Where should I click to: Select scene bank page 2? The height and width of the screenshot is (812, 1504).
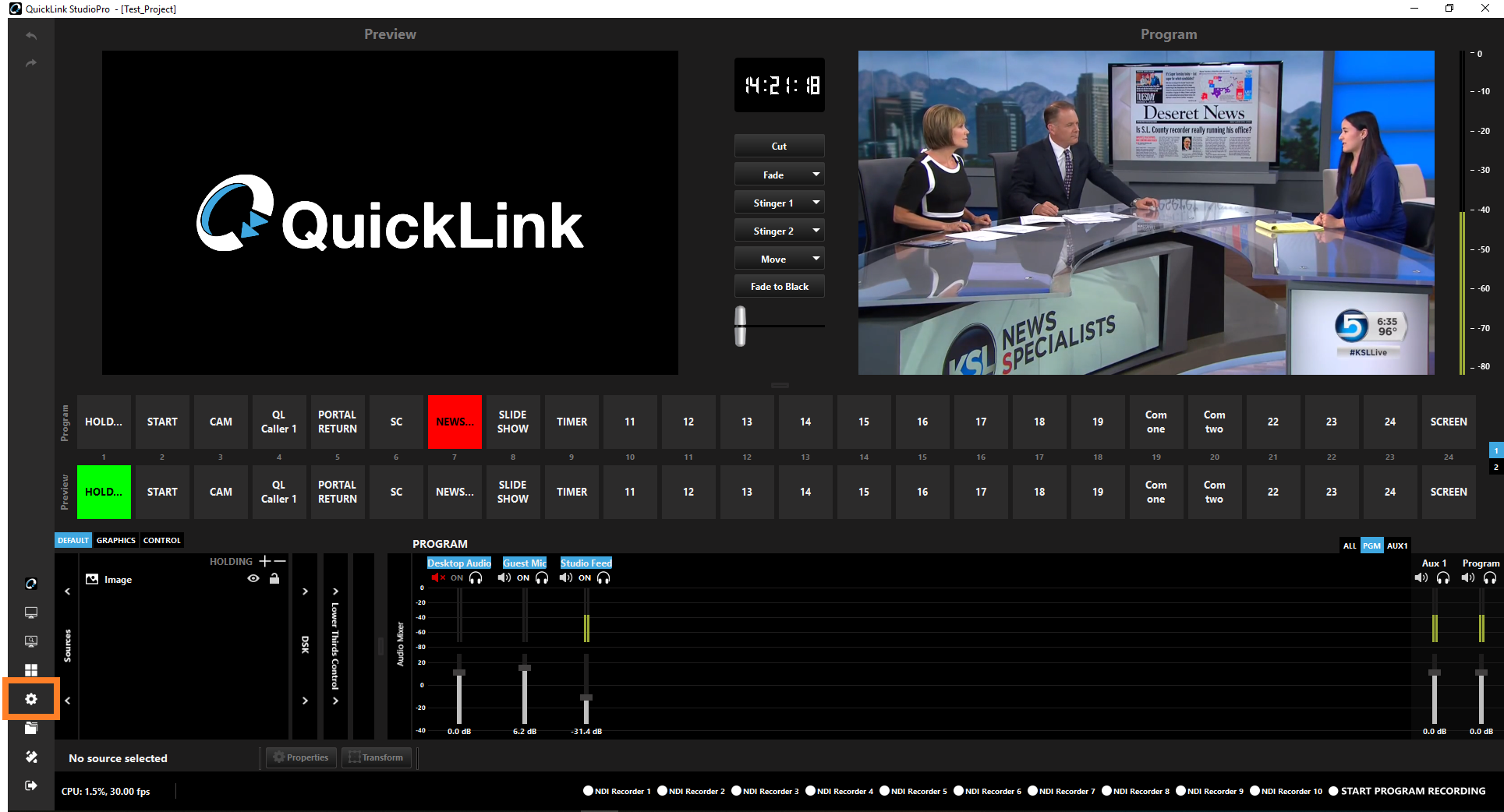tap(1495, 467)
